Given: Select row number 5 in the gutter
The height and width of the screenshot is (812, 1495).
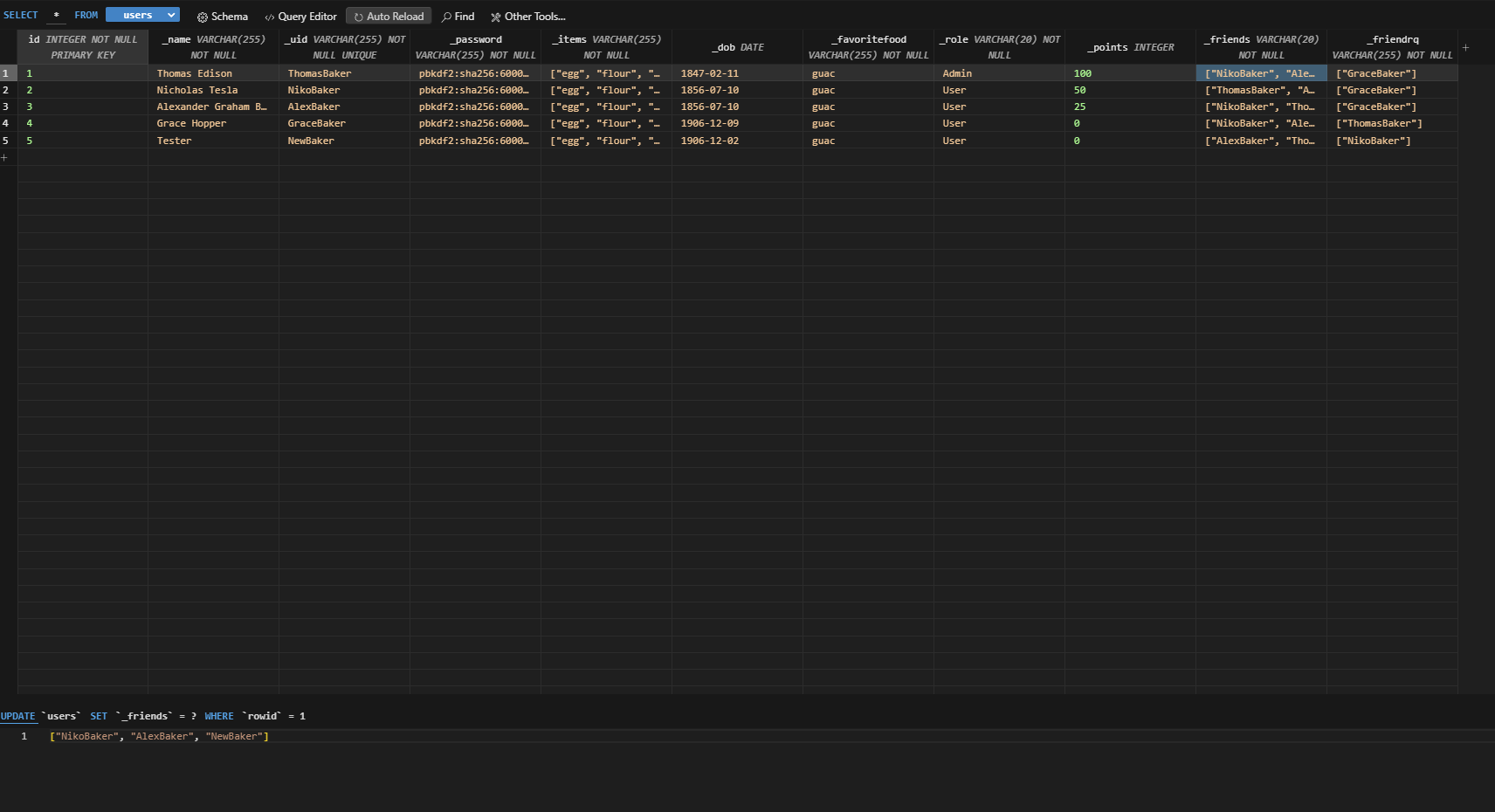Looking at the screenshot, I should tap(7, 141).
